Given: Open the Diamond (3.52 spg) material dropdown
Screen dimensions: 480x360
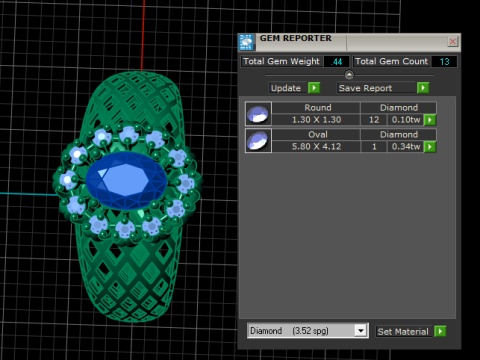Looking at the screenshot, I should (307, 331).
